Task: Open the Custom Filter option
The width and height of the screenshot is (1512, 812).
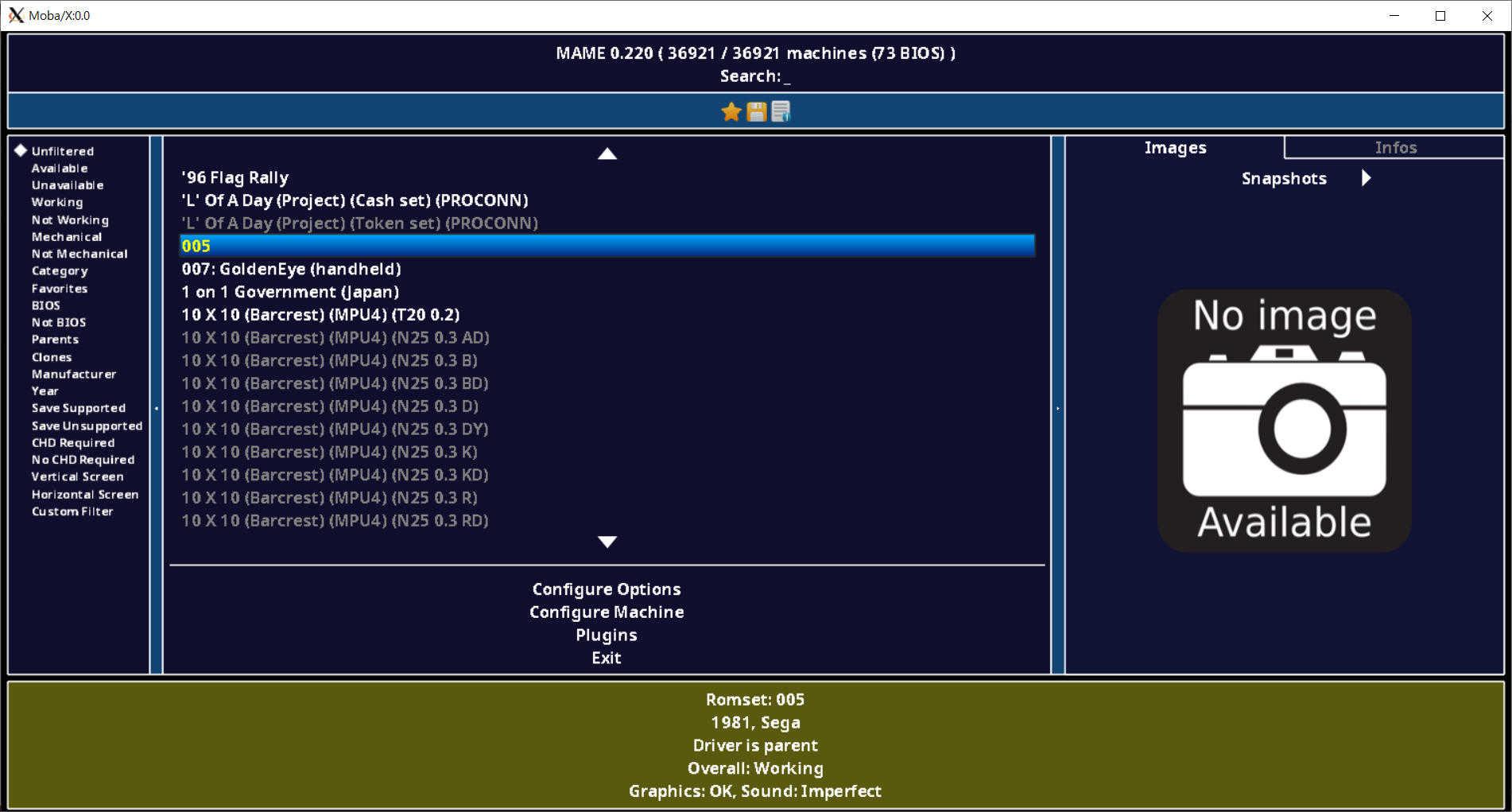Action: (72, 511)
